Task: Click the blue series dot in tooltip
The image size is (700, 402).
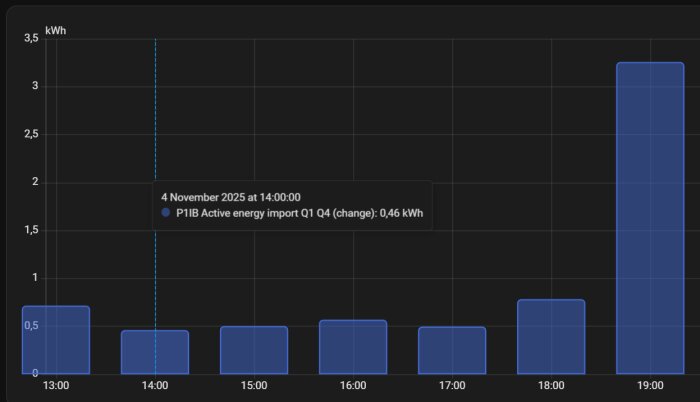Action: pos(166,213)
